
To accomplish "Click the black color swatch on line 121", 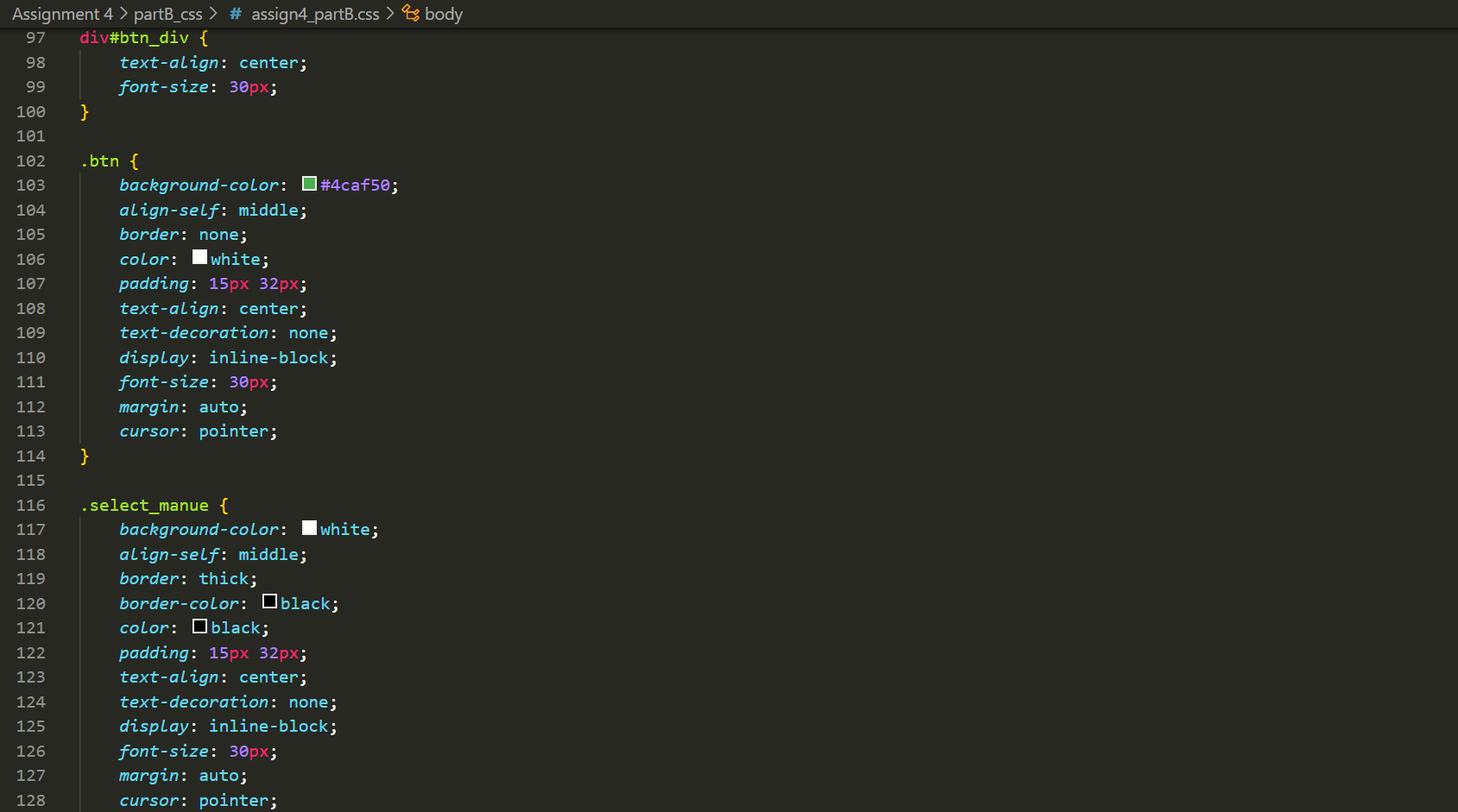I will click(x=199, y=626).
